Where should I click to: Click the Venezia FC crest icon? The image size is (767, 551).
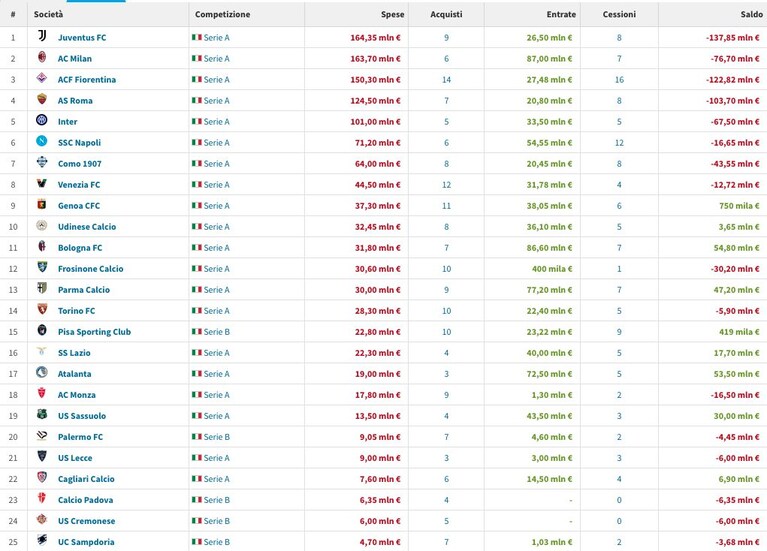(x=42, y=183)
